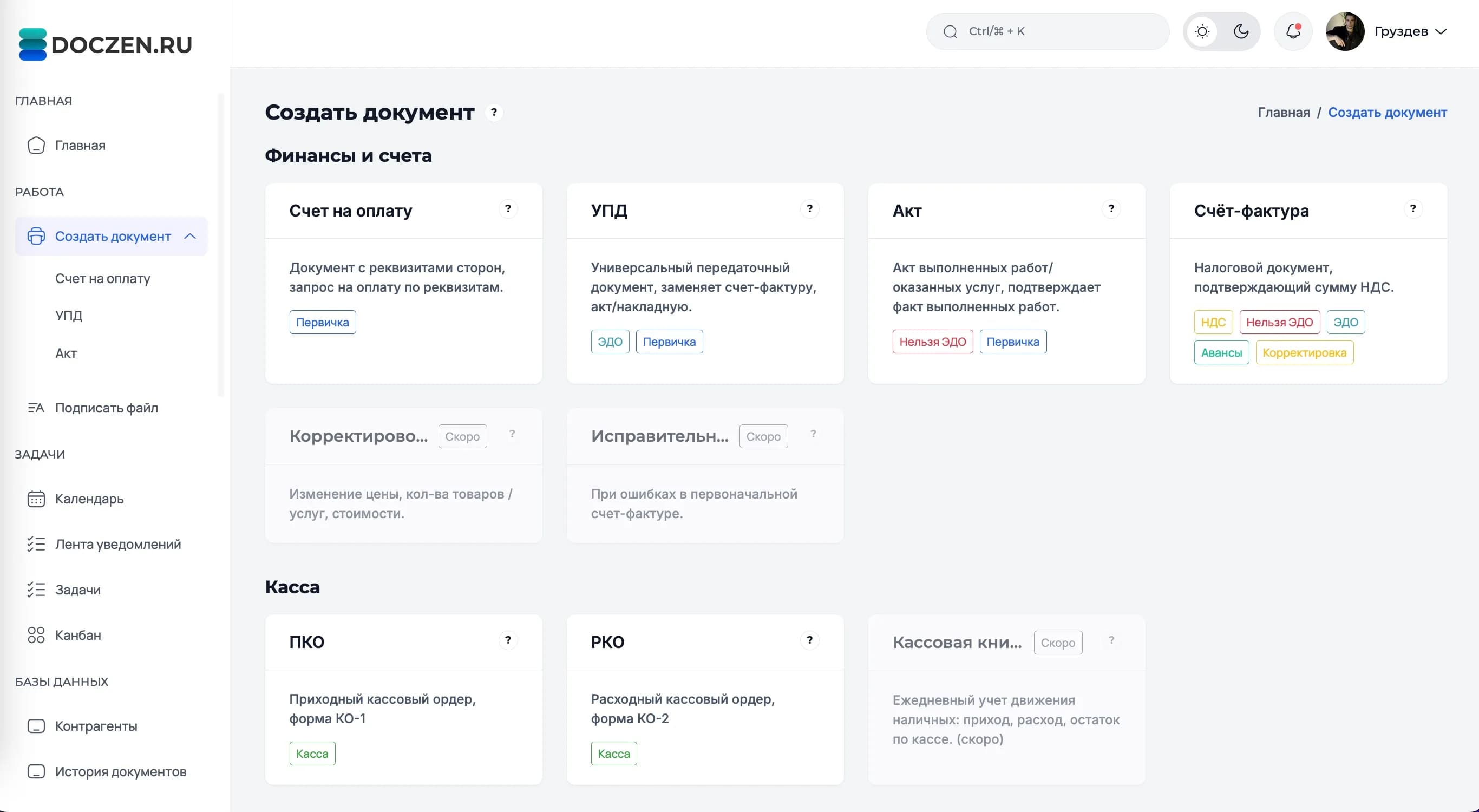The width and height of the screenshot is (1479, 812).
Task: Click the ЭДО tag on УПД card
Action: coord(610,342)
